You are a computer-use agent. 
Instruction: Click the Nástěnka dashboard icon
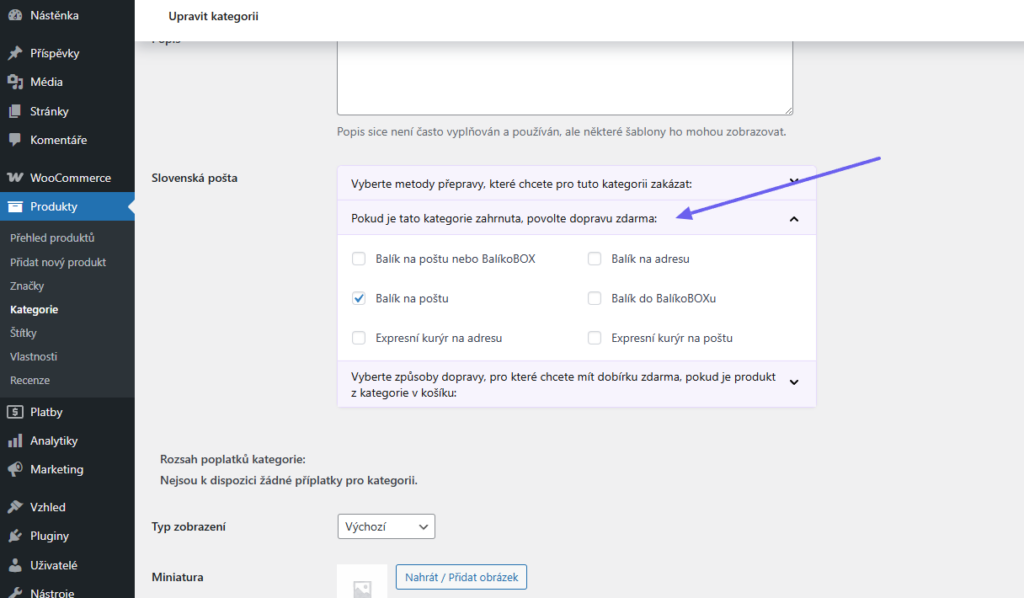click(15, 15)
